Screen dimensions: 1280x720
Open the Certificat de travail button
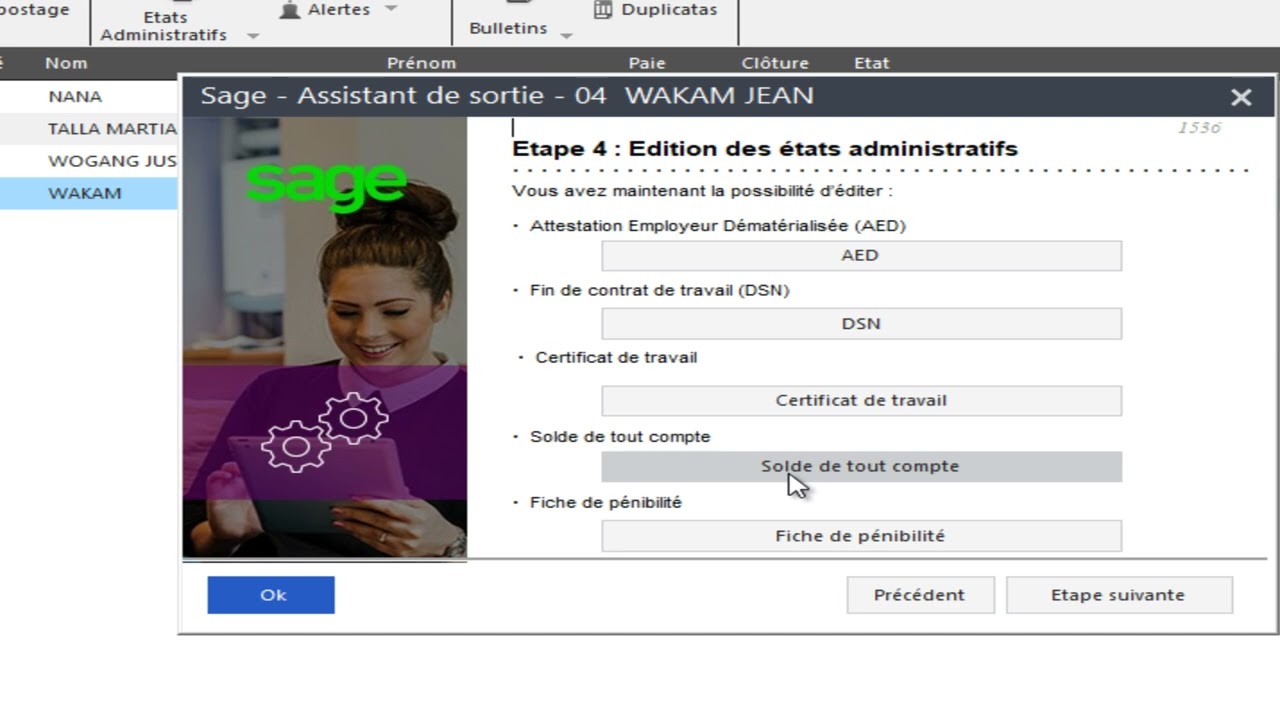tap(861, 400)
